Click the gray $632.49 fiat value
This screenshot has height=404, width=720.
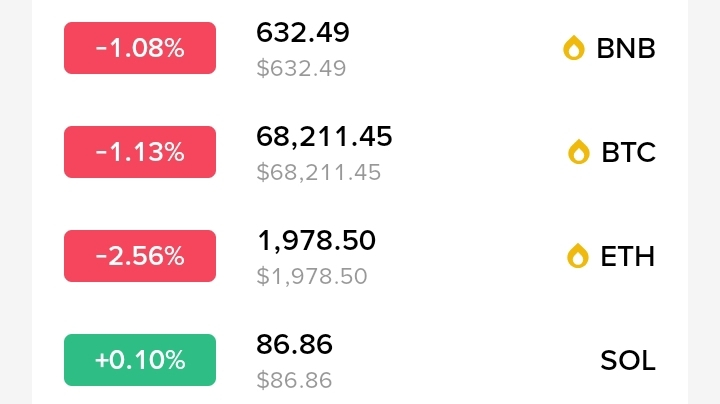[301, 68]
